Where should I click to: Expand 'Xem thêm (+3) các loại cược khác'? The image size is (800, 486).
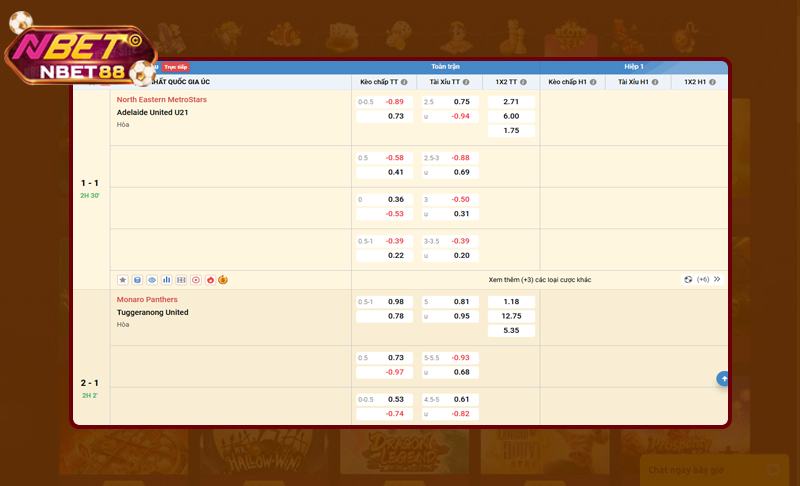click(x=539, y=280)
